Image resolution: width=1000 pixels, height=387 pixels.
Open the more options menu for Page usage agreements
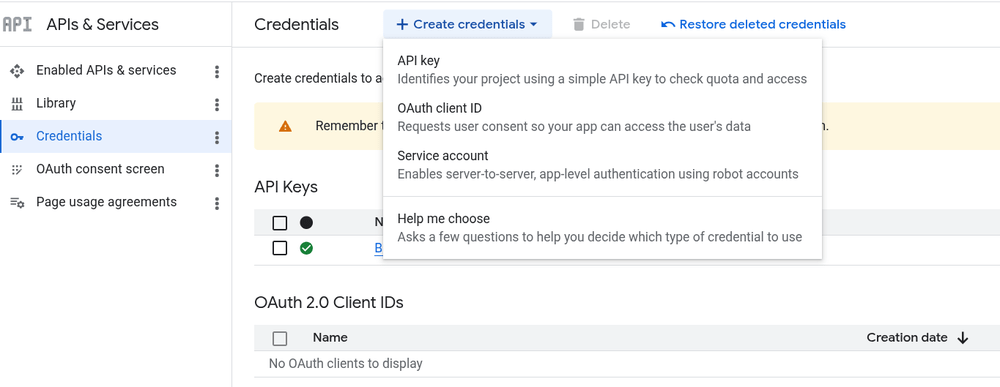(x=217, y=203)
